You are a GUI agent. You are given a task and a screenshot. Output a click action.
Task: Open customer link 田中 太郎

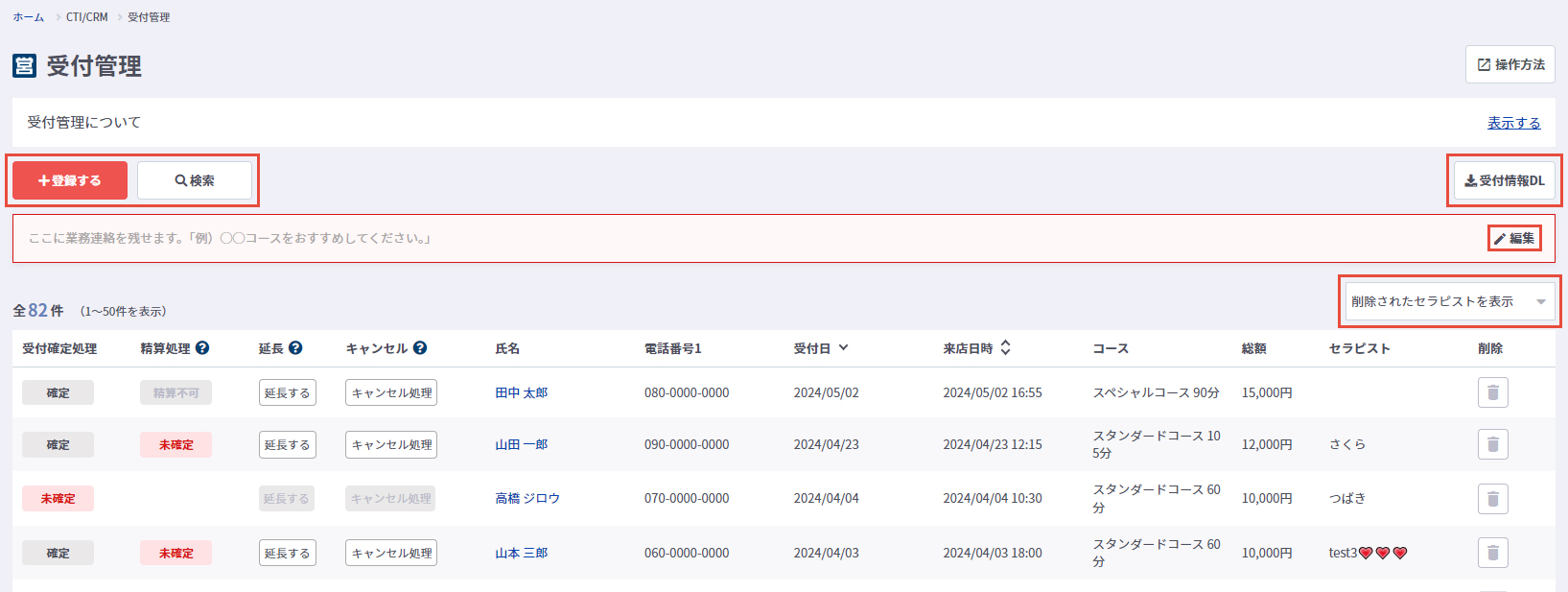click(521, 392)
